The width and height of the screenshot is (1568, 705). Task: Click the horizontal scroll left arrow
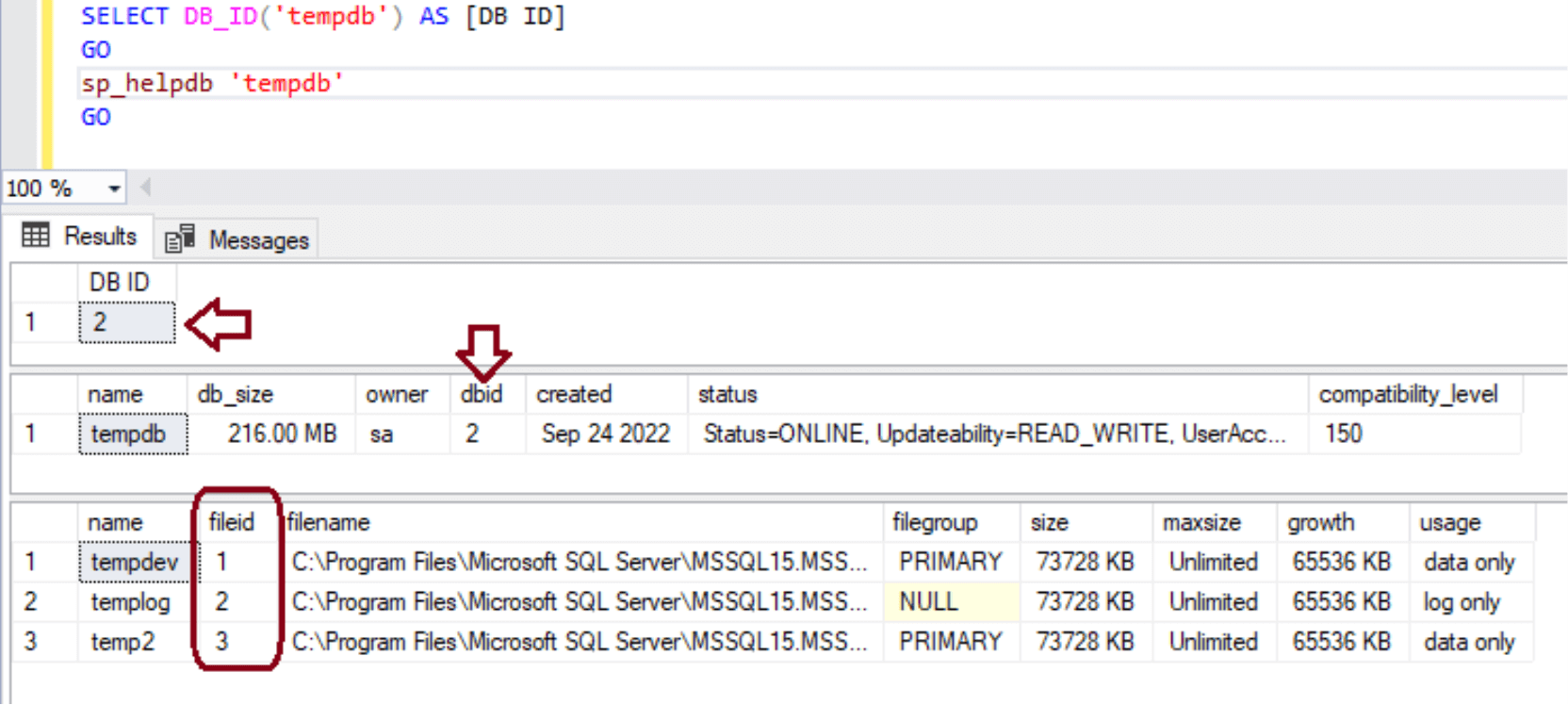click(x=145, y=188)
